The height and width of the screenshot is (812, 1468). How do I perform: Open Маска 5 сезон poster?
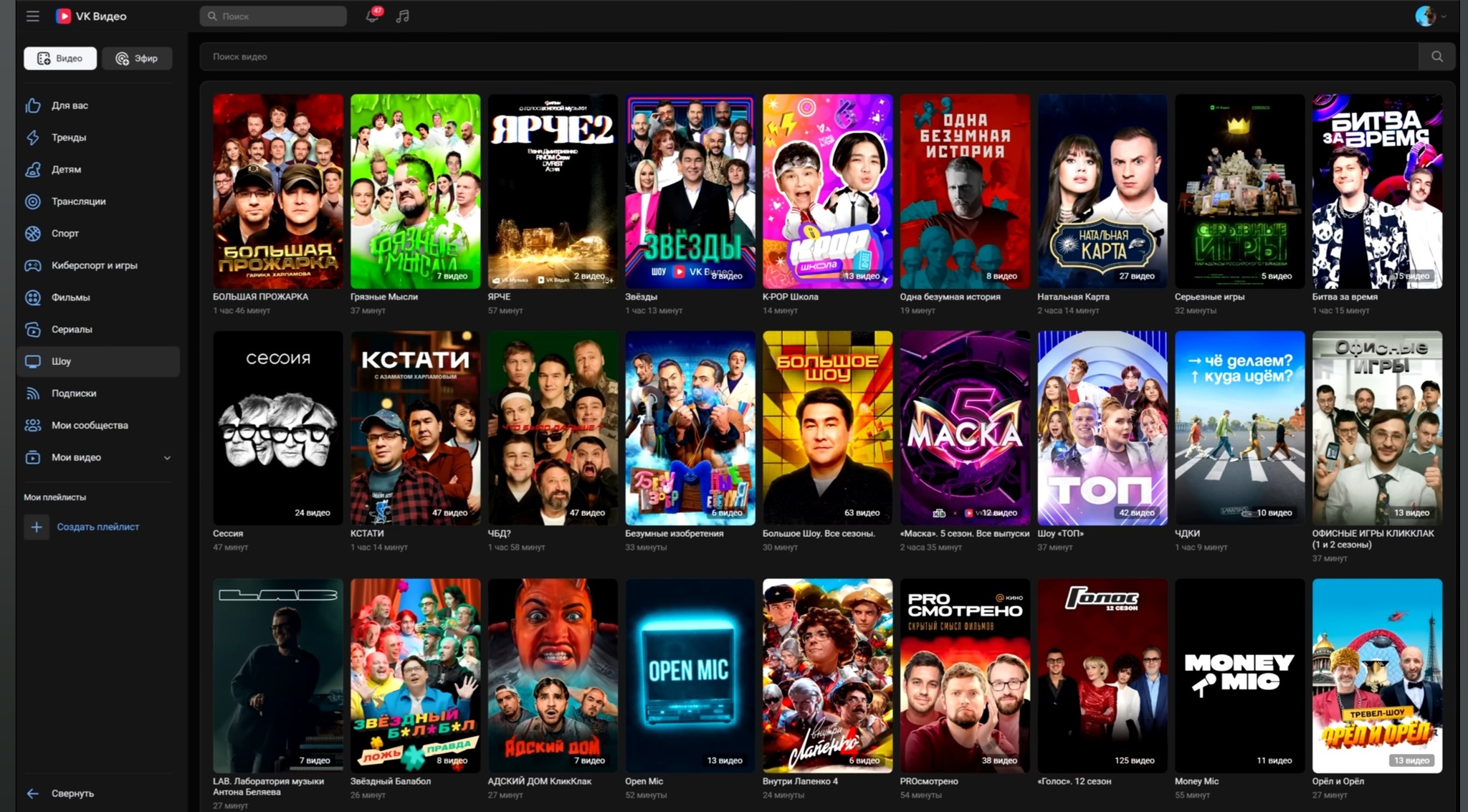pyautogui.click(x=965, y=428)
